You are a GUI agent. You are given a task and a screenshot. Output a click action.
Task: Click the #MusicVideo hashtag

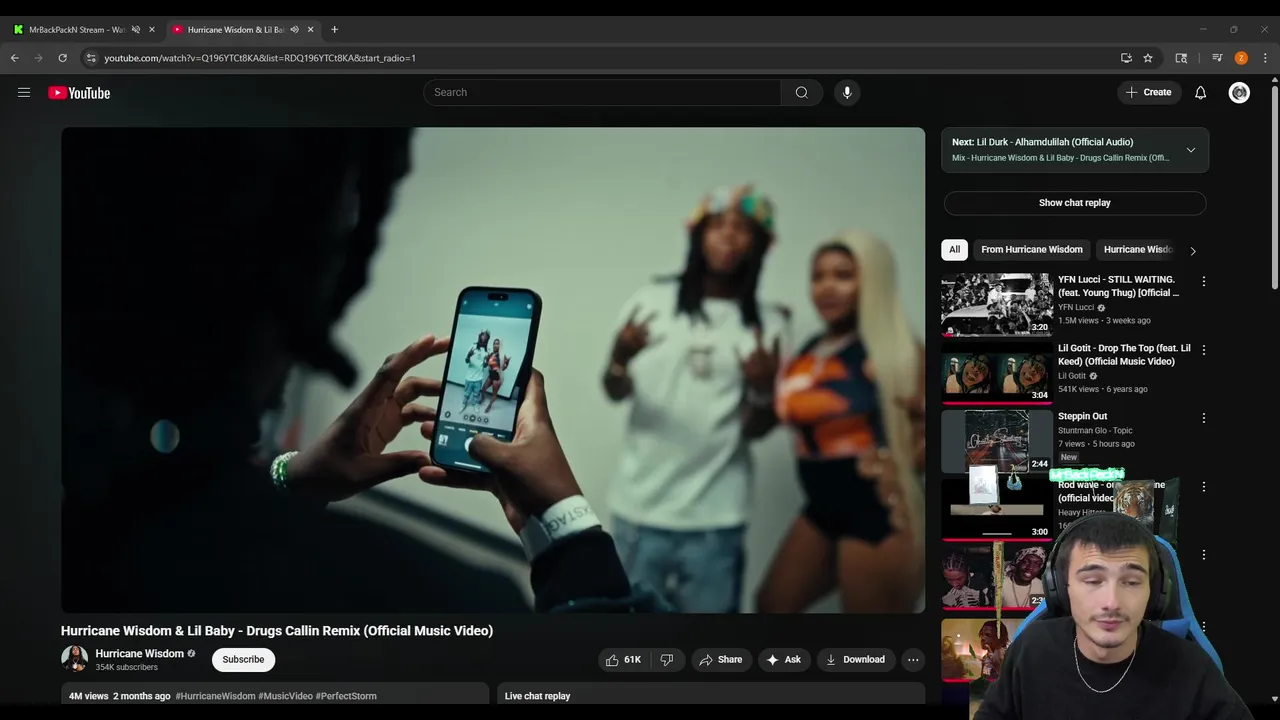pyautogui.click(x=285, y=696)
